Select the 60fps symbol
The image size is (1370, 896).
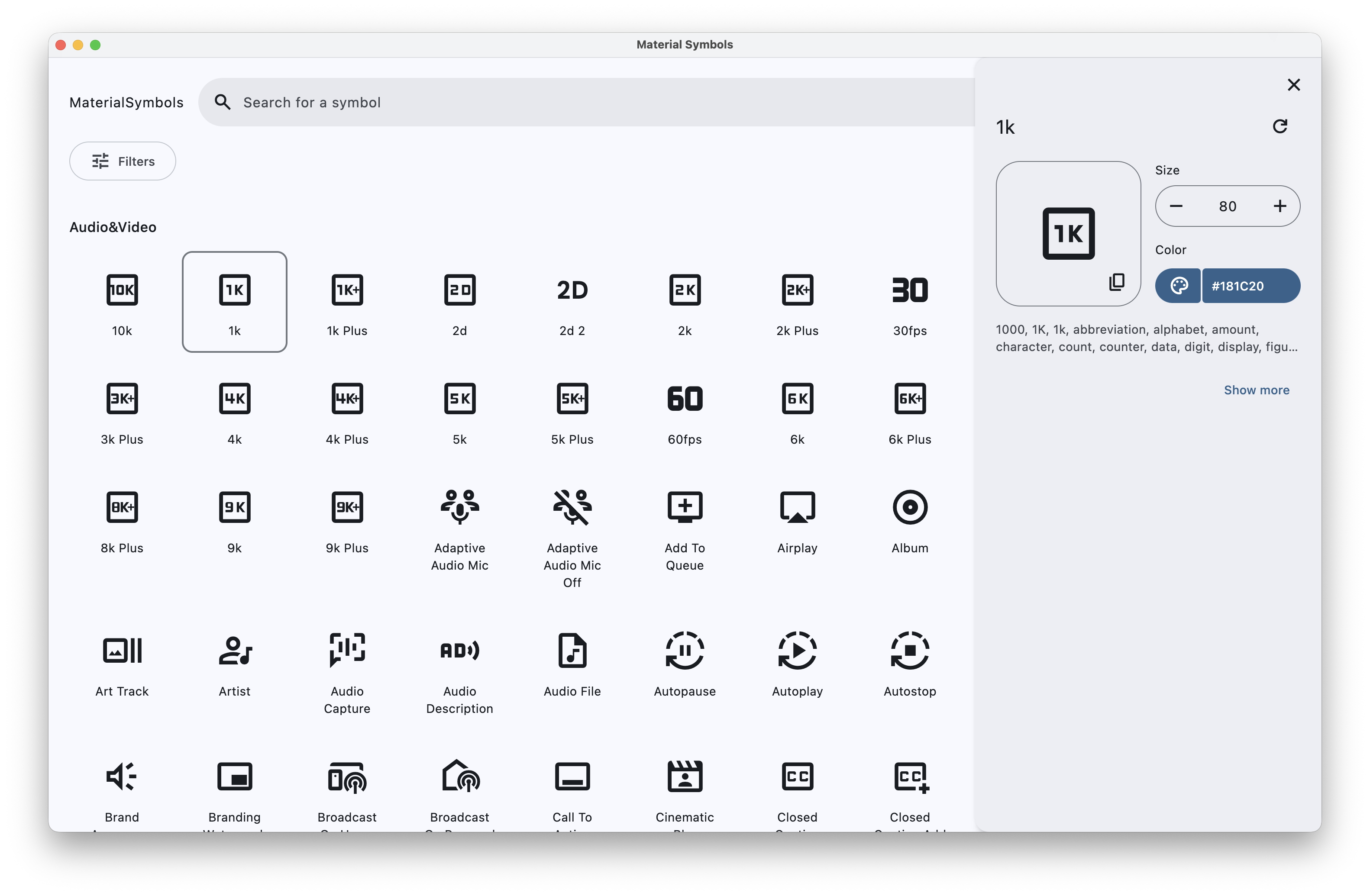coord(685,410)
